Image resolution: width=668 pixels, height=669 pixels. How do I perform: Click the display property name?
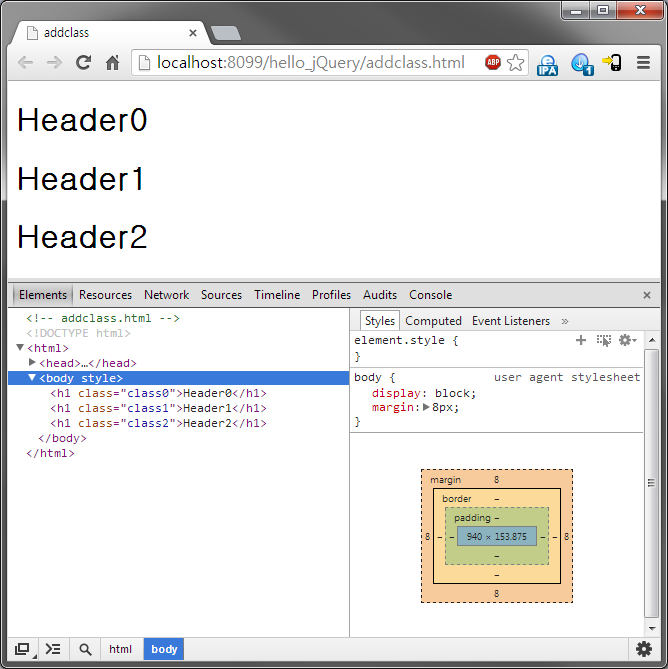coord(396,393)
